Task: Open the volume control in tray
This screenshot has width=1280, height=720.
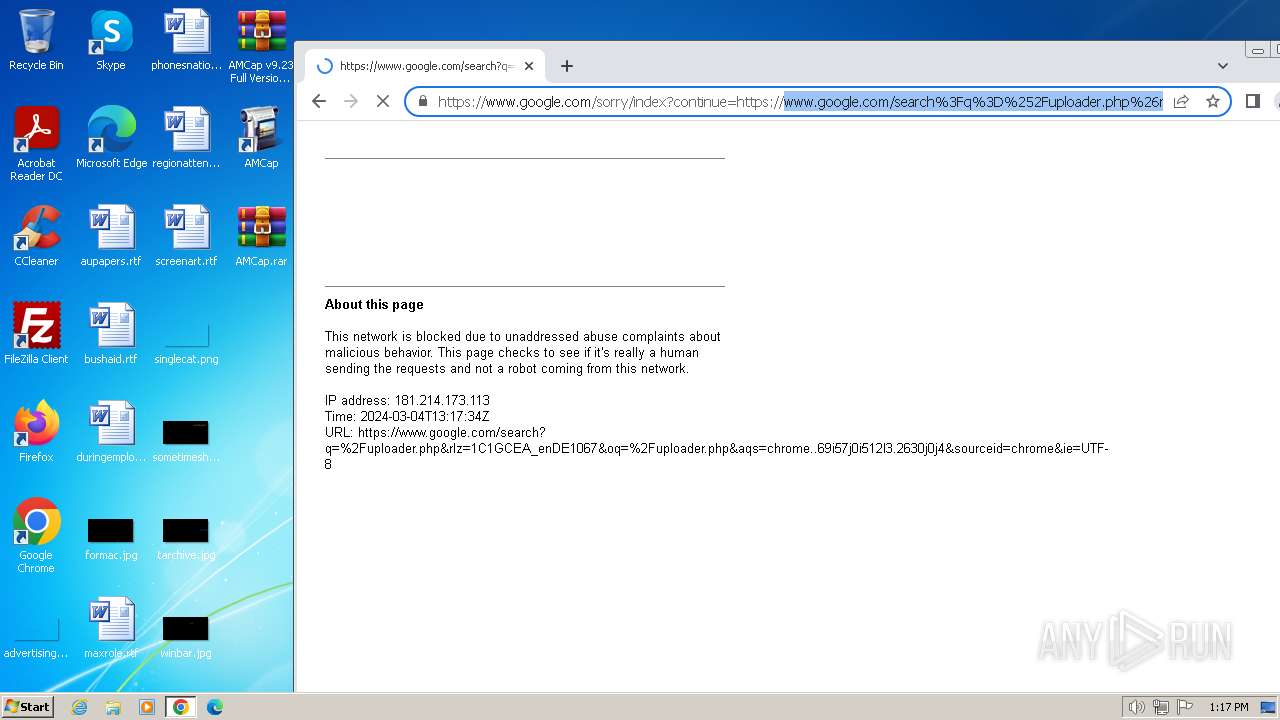Action: point(1136,707)
